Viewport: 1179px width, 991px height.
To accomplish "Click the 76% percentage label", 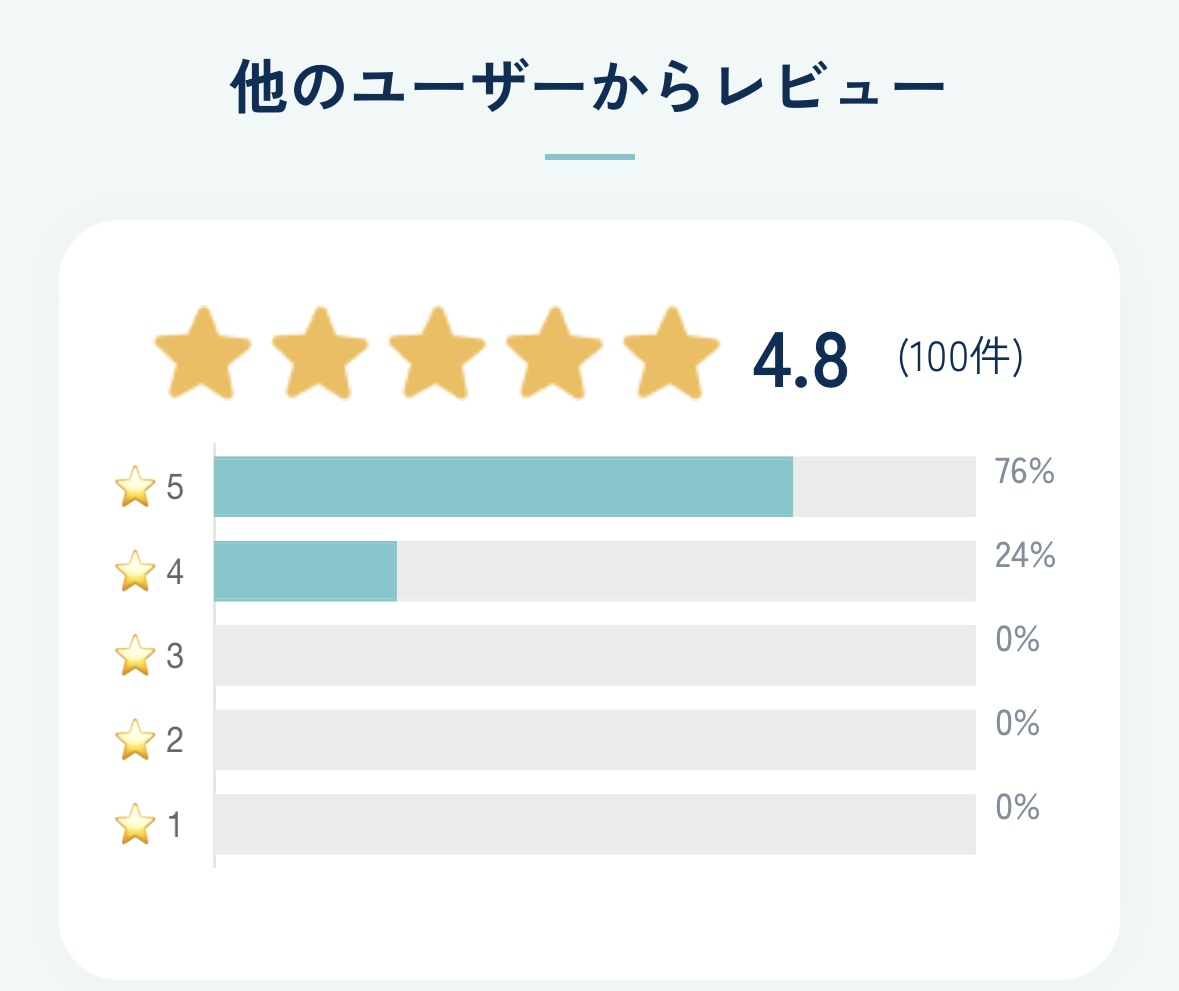I will (1025, 471).
